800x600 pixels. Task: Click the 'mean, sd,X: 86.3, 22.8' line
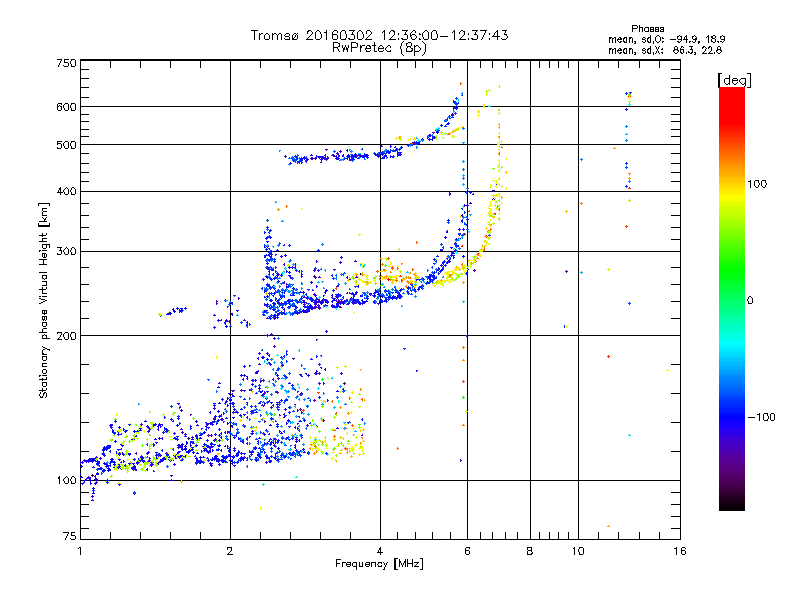(665, 50)
